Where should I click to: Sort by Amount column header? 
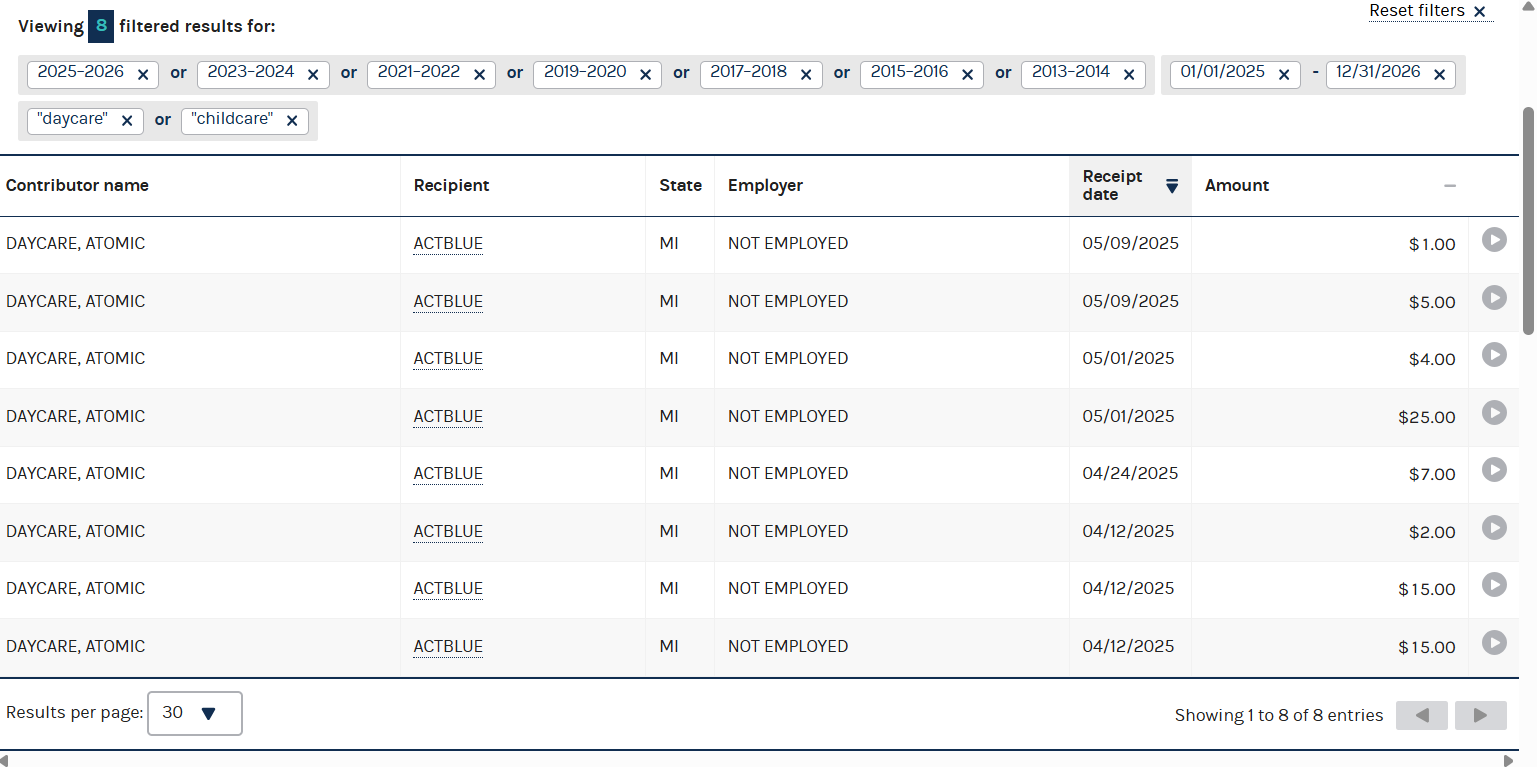tap(1330, 185)
